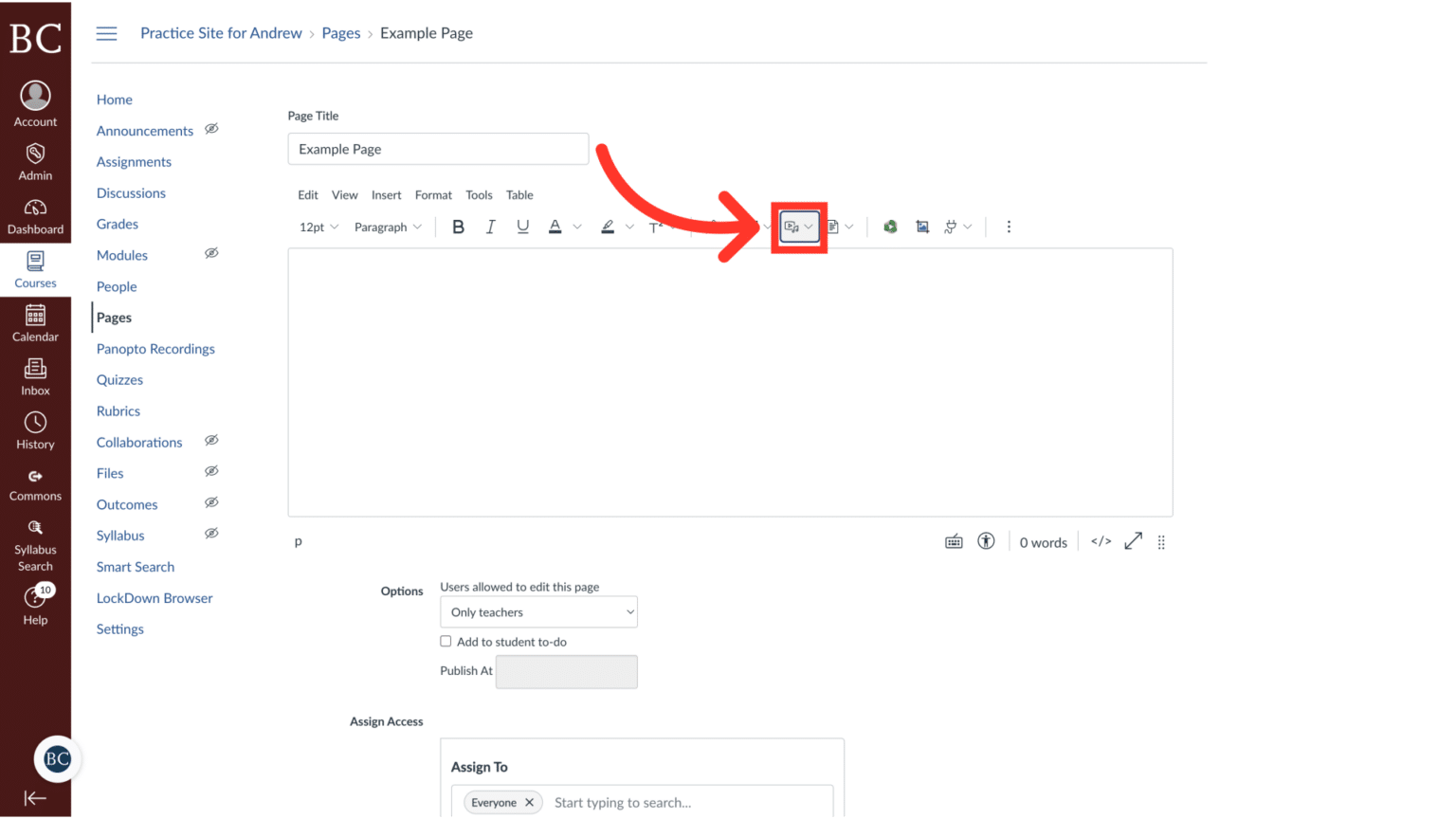Expand the Paragraph style dropdown
1456x819 pixels.
tap(388, 227)
